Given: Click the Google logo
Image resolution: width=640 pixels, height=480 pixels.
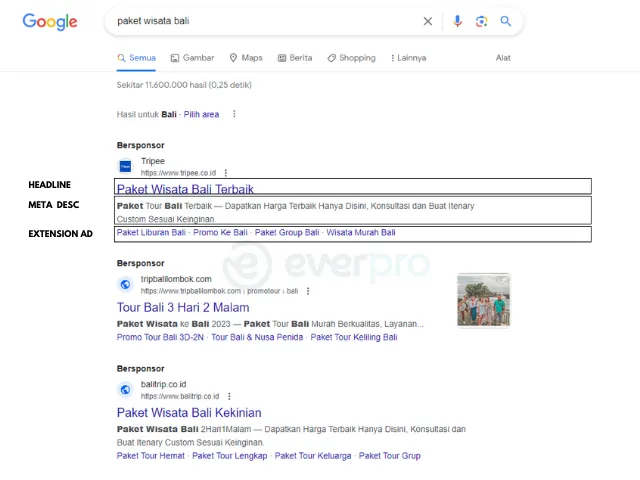Looking at the screenshot, I should (50, 22).
